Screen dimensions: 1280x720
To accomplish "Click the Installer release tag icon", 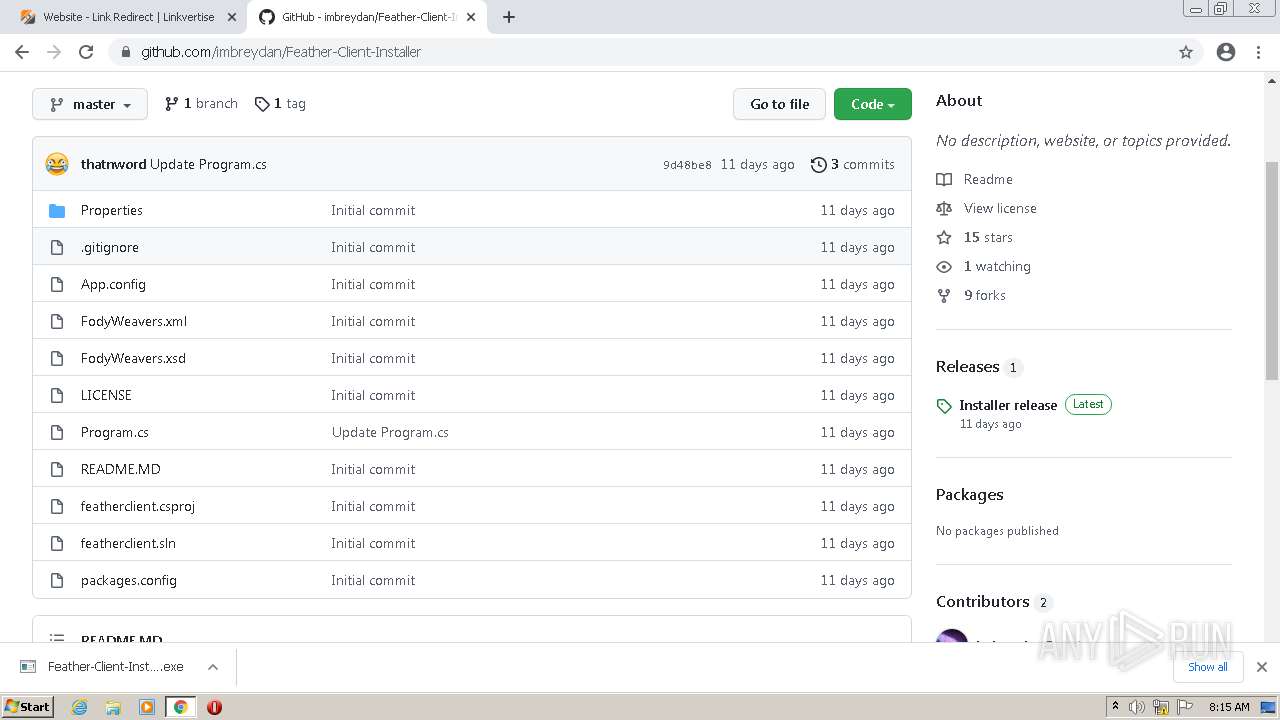I will point(944,405).
